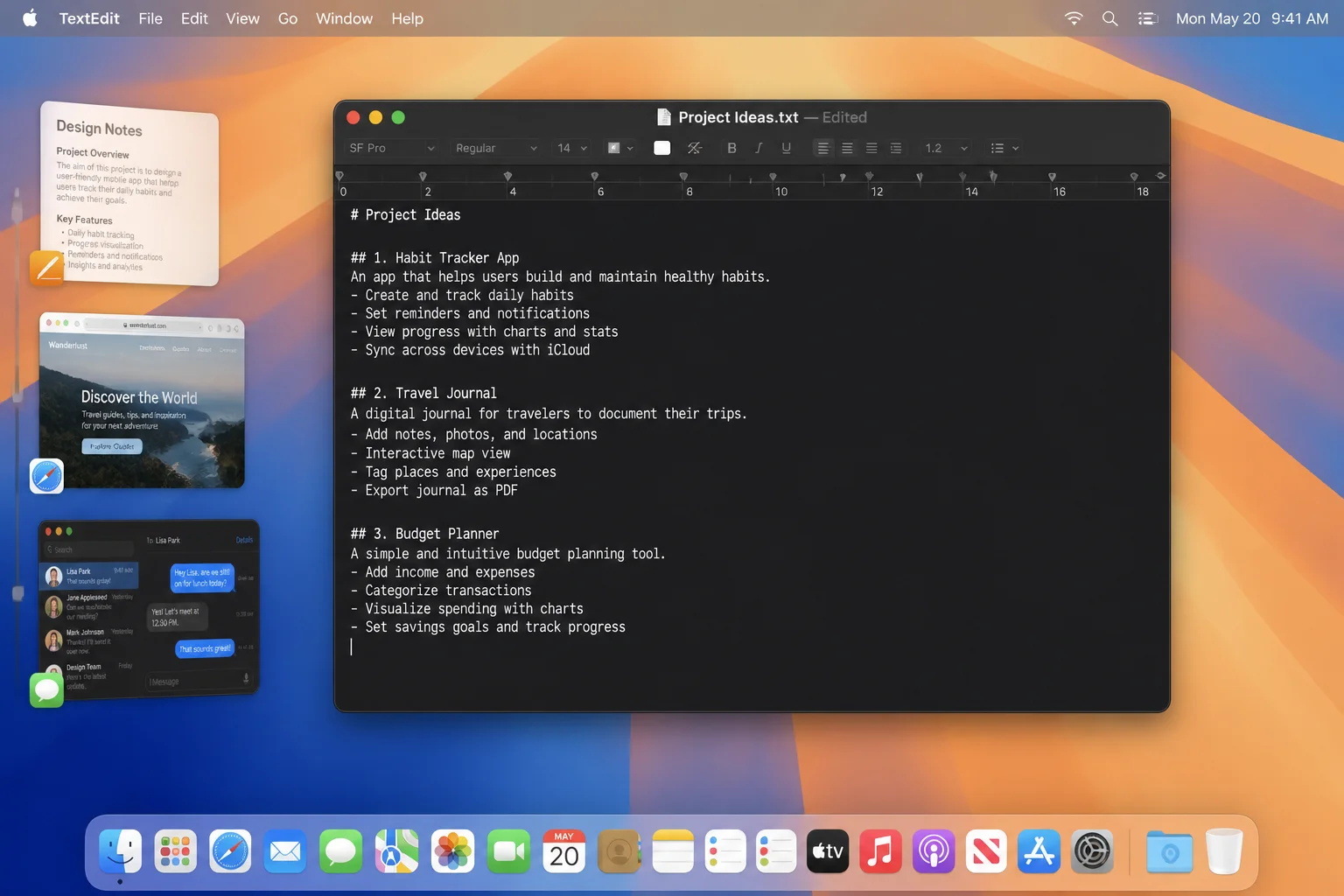
Task: Click the line '## 2. Travel Journal'
Action: [423, 394]
